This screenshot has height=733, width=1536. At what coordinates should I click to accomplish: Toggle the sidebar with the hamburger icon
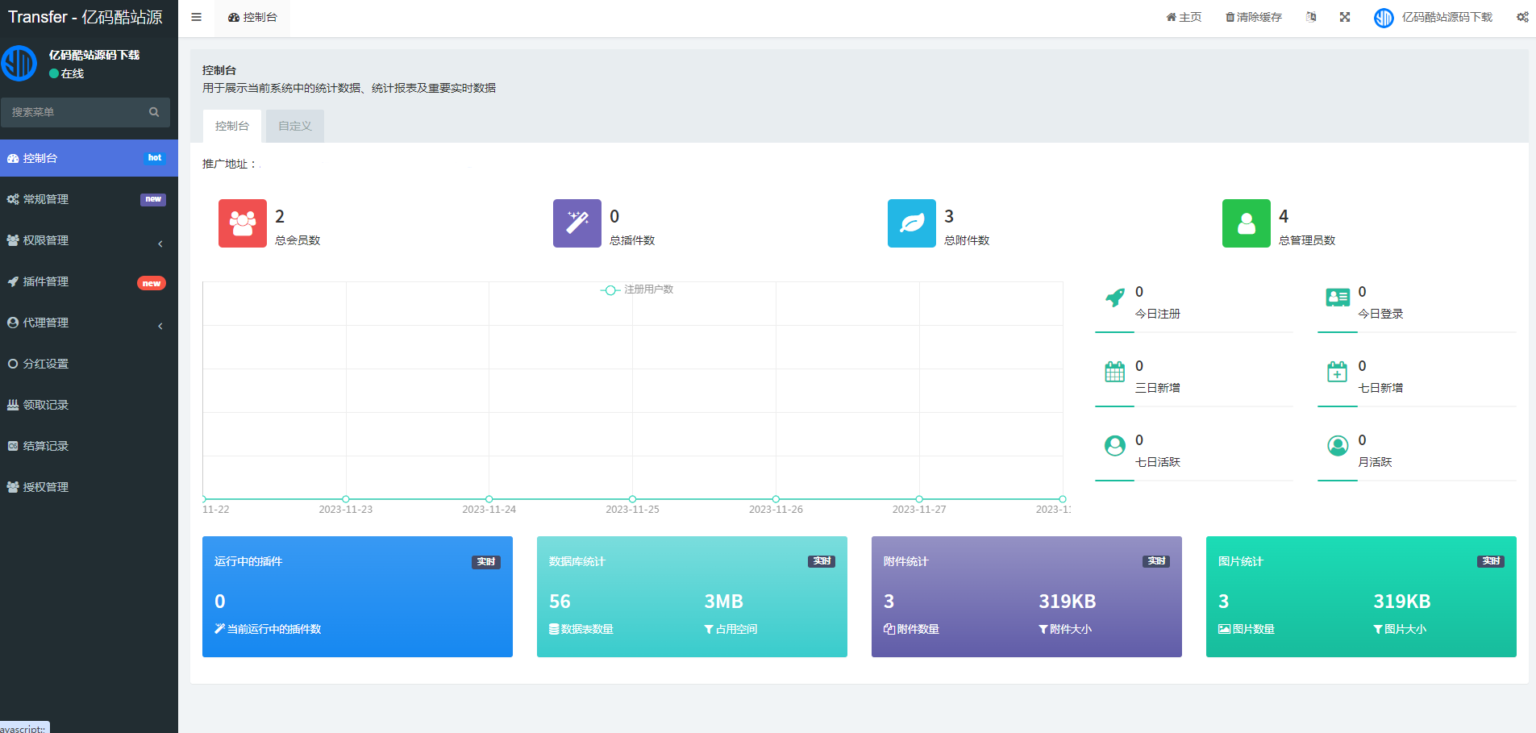click(196, 17)
